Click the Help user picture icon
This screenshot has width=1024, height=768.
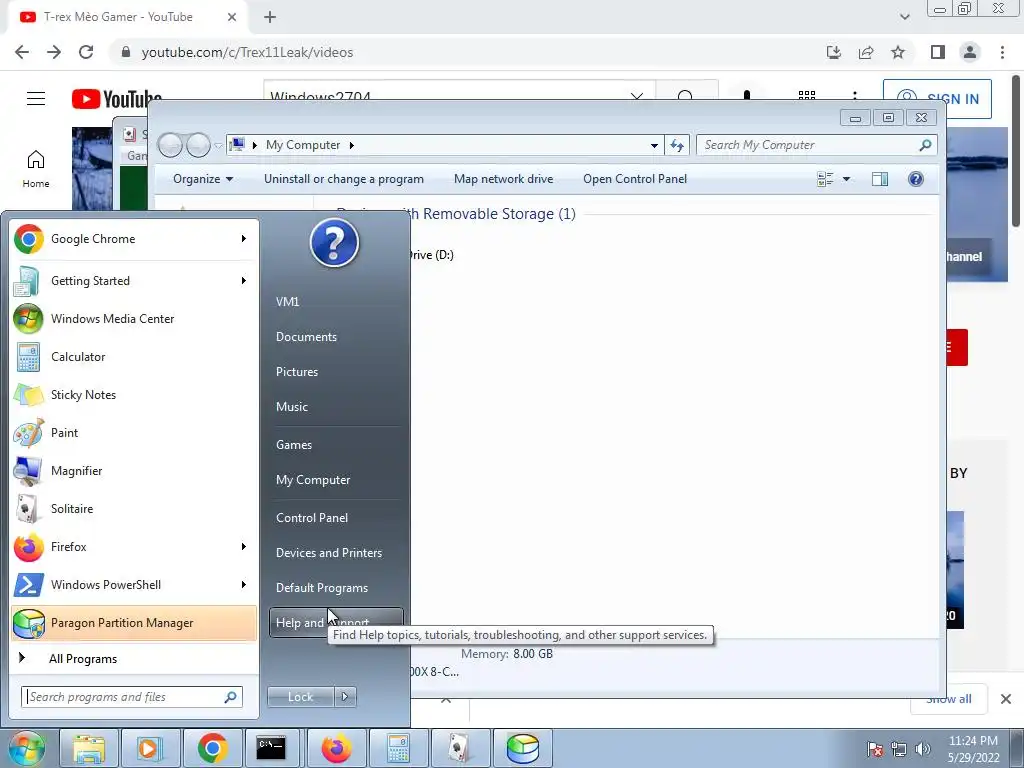click(334, 243)
